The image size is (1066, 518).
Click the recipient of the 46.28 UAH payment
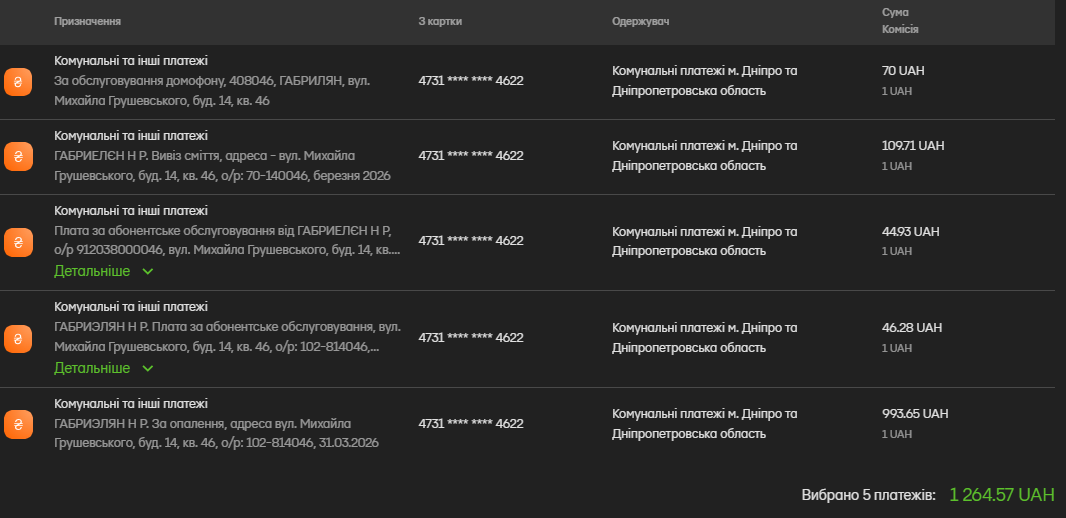click(x=704, y=337)
